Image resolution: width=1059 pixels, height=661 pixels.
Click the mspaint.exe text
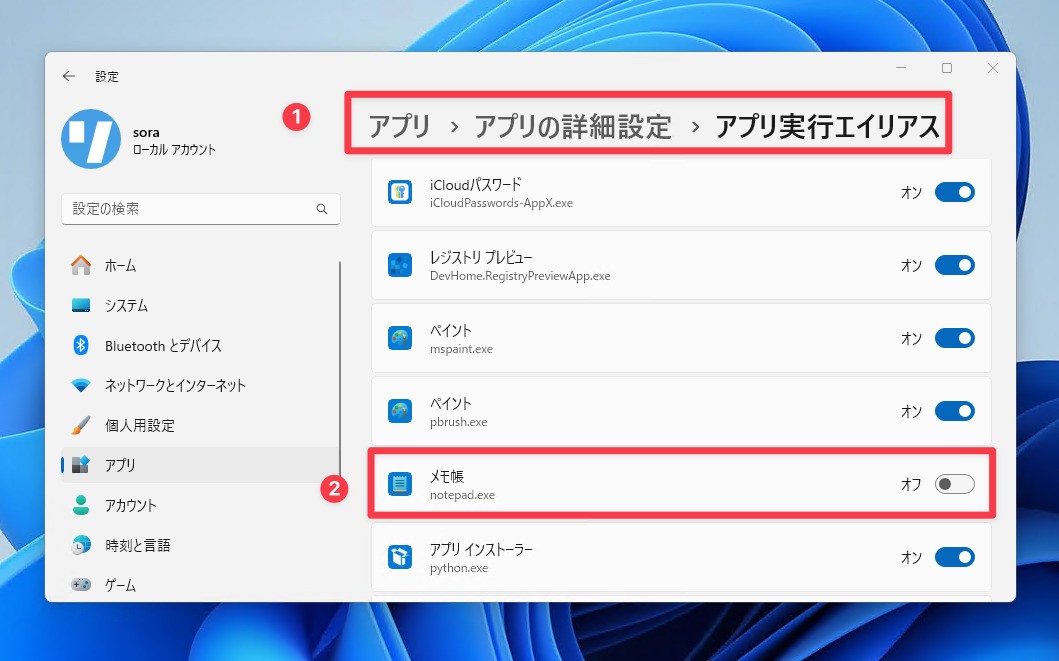tap(461, 349)
